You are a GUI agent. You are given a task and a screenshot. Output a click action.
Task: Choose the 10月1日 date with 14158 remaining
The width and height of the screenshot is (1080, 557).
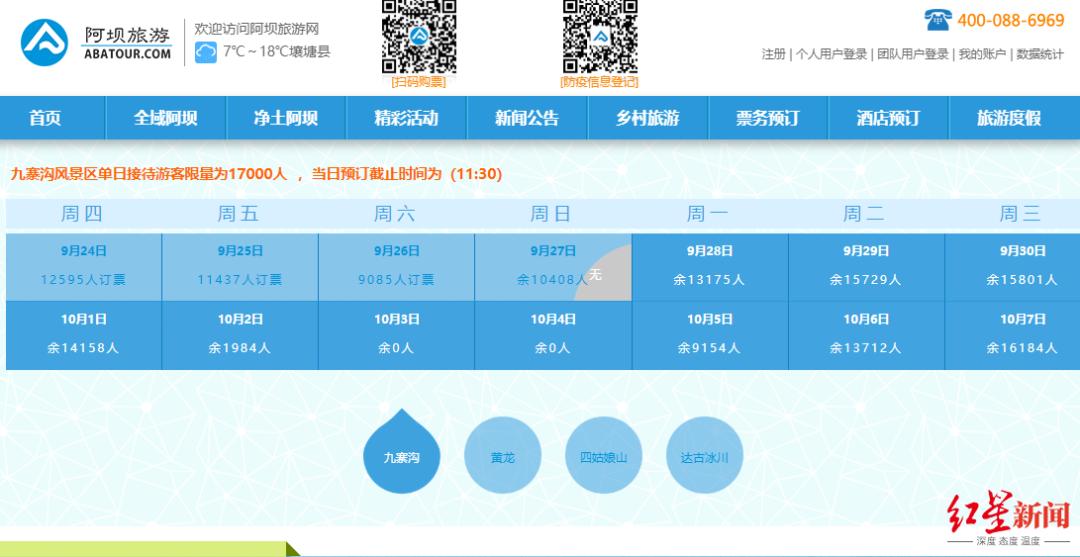(x=83, y=335)
